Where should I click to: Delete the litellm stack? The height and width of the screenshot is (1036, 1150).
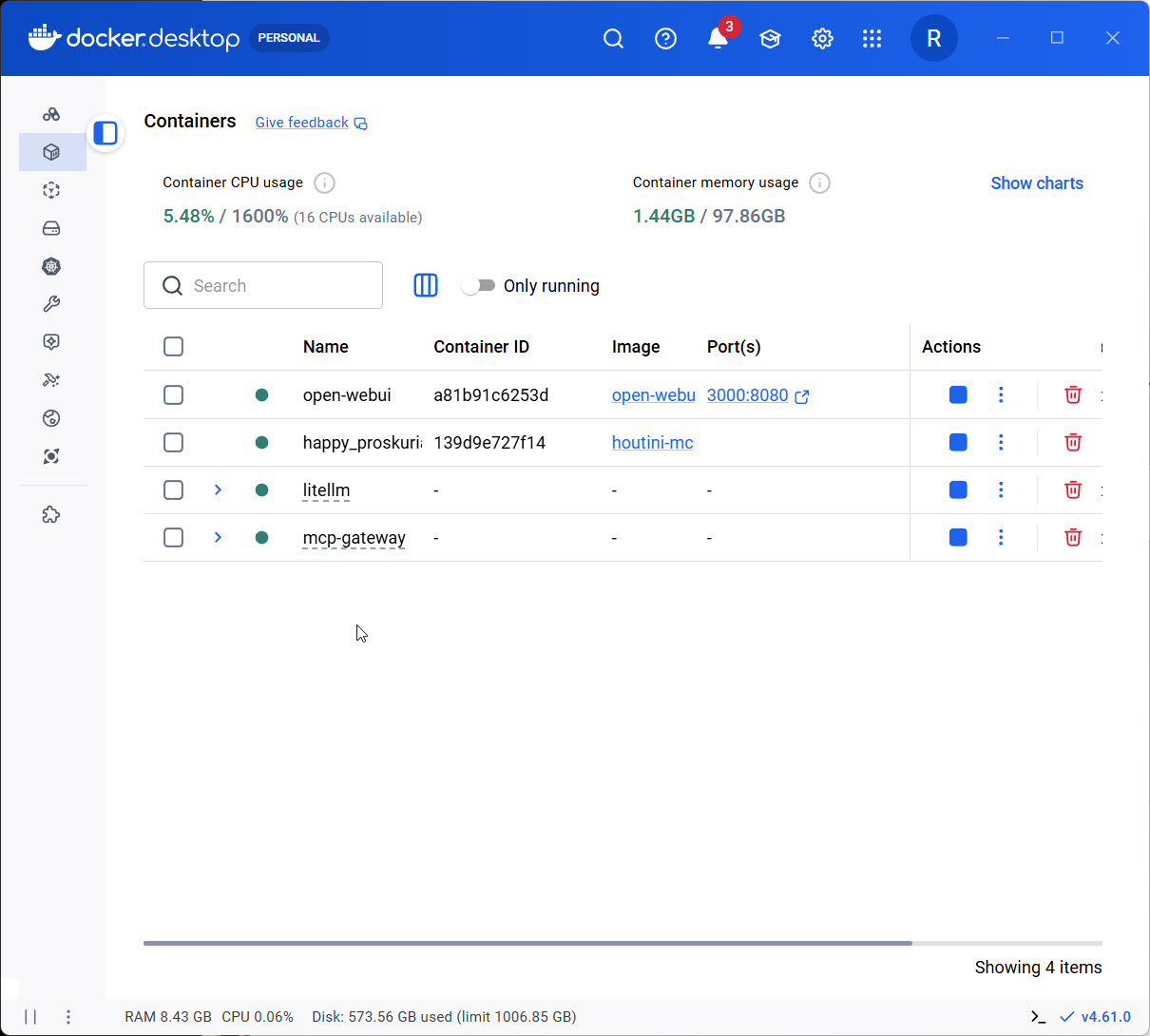coord(1073,489)
